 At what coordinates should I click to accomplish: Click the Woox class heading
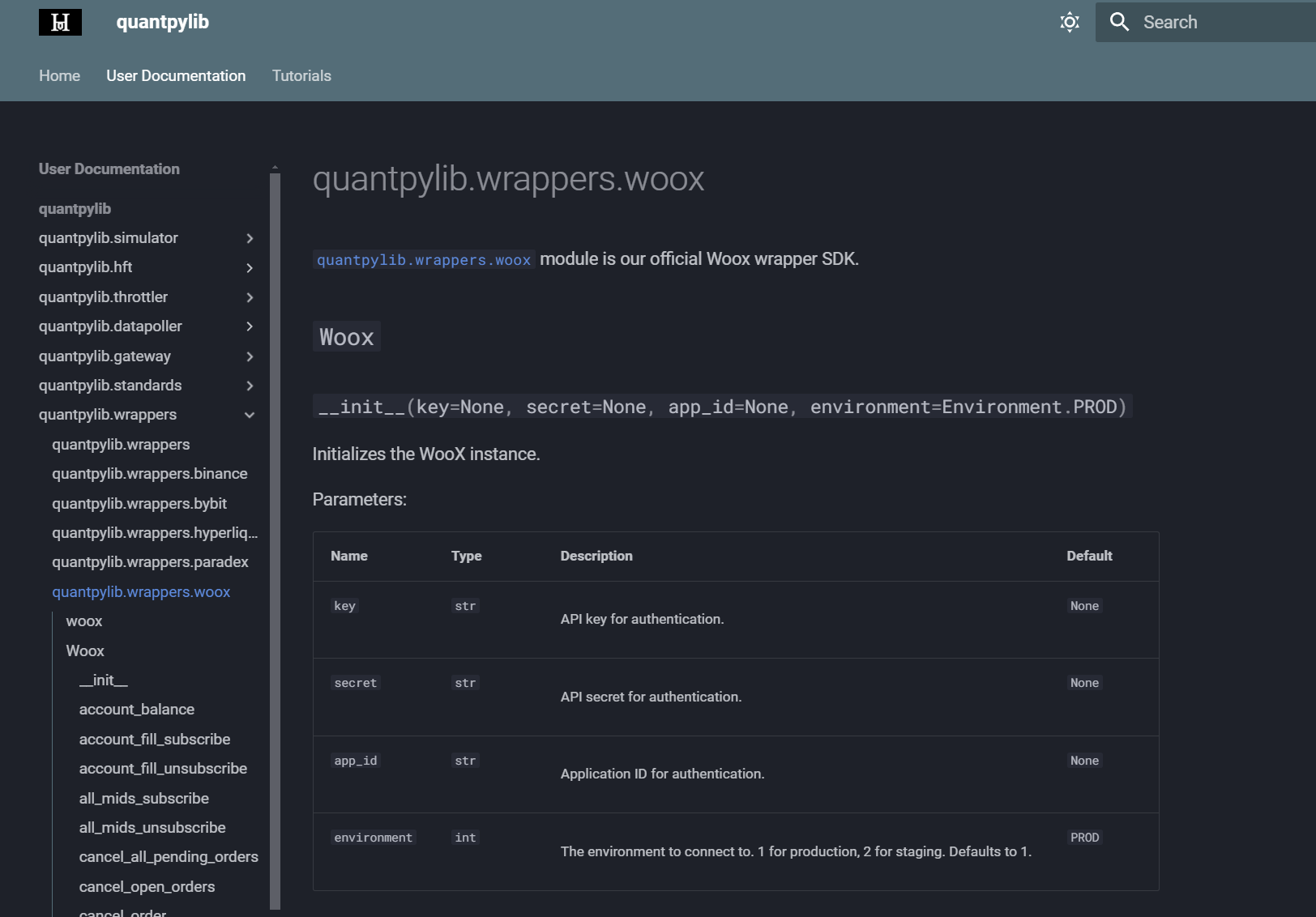point(347,337)
